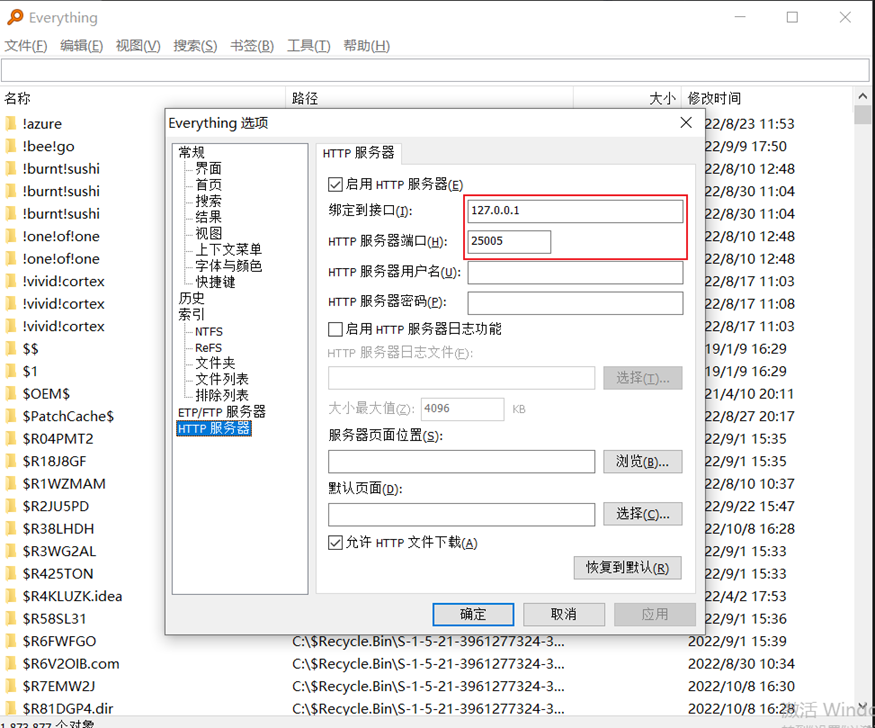This screenshot has height=728, width=875.
Task: Open the 搜索 menu
Action: (195, 46)
